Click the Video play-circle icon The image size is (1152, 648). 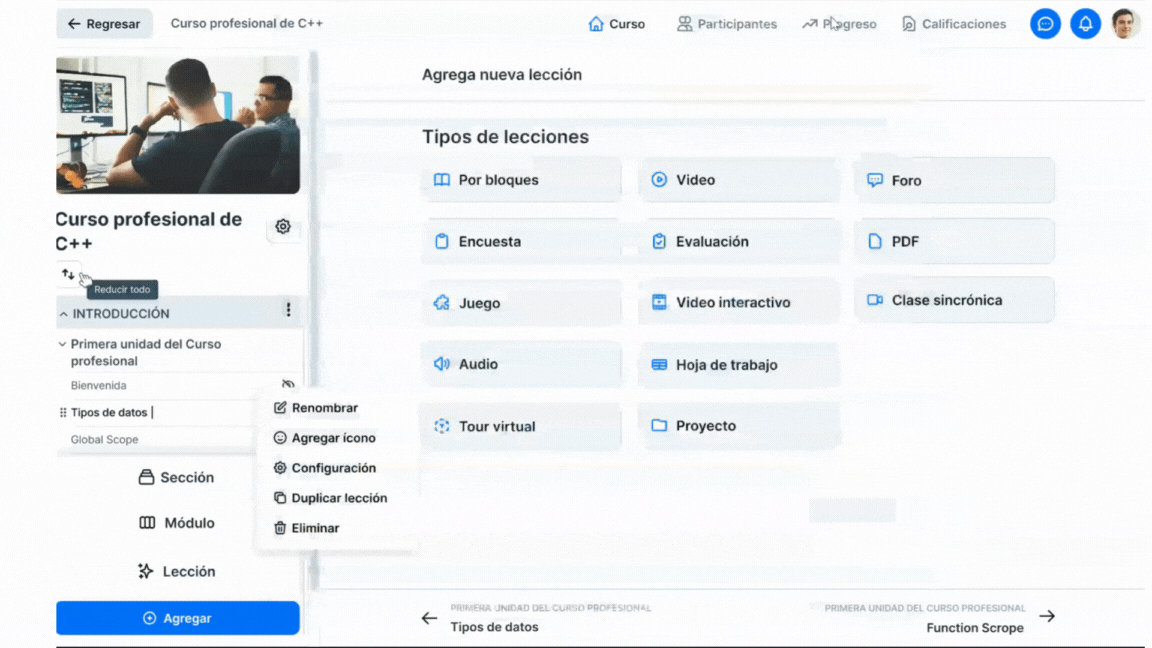point(659,179)
